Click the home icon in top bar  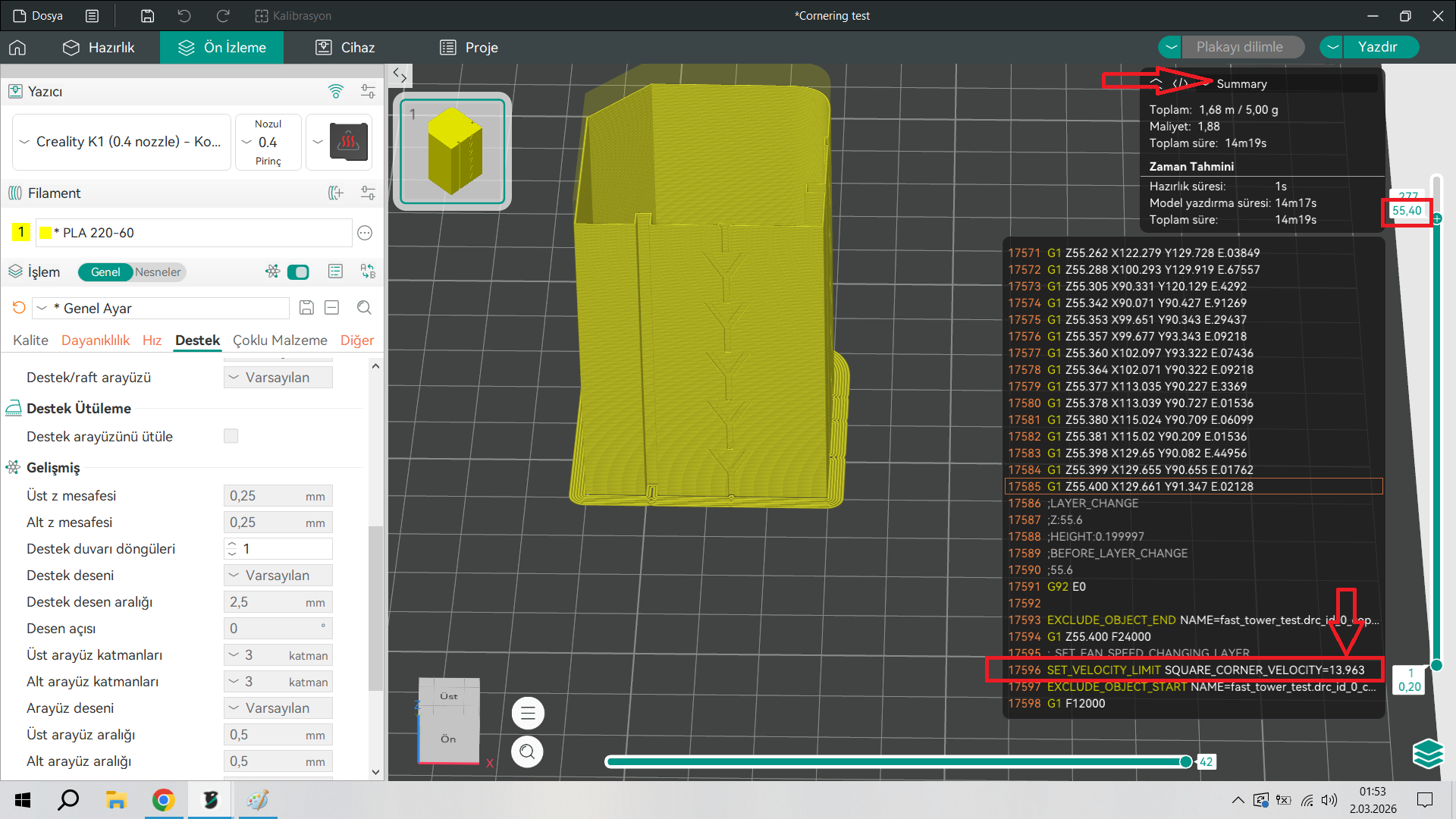click(x=17, y=48)
